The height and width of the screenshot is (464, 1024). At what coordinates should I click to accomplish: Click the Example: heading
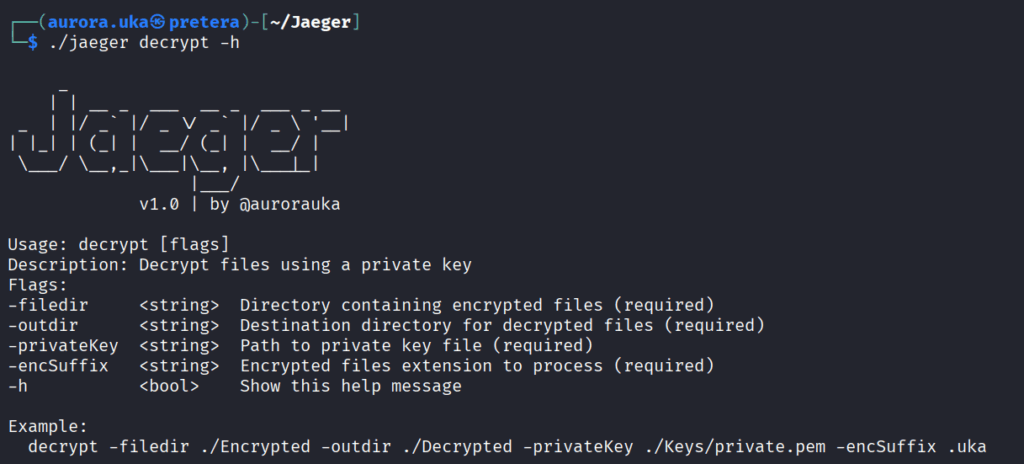[48, 426]
